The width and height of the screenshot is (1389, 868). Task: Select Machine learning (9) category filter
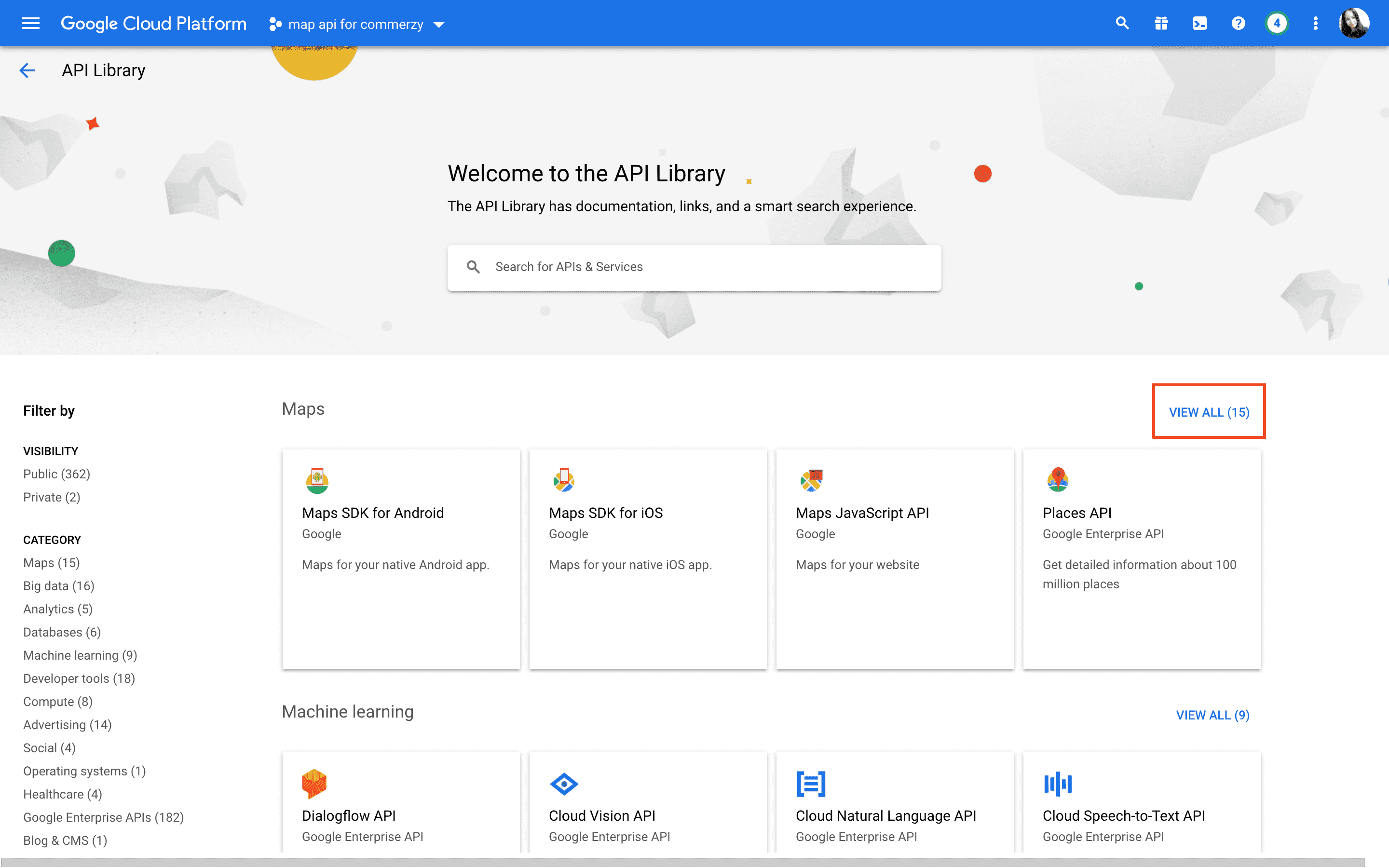pos(80,656)
